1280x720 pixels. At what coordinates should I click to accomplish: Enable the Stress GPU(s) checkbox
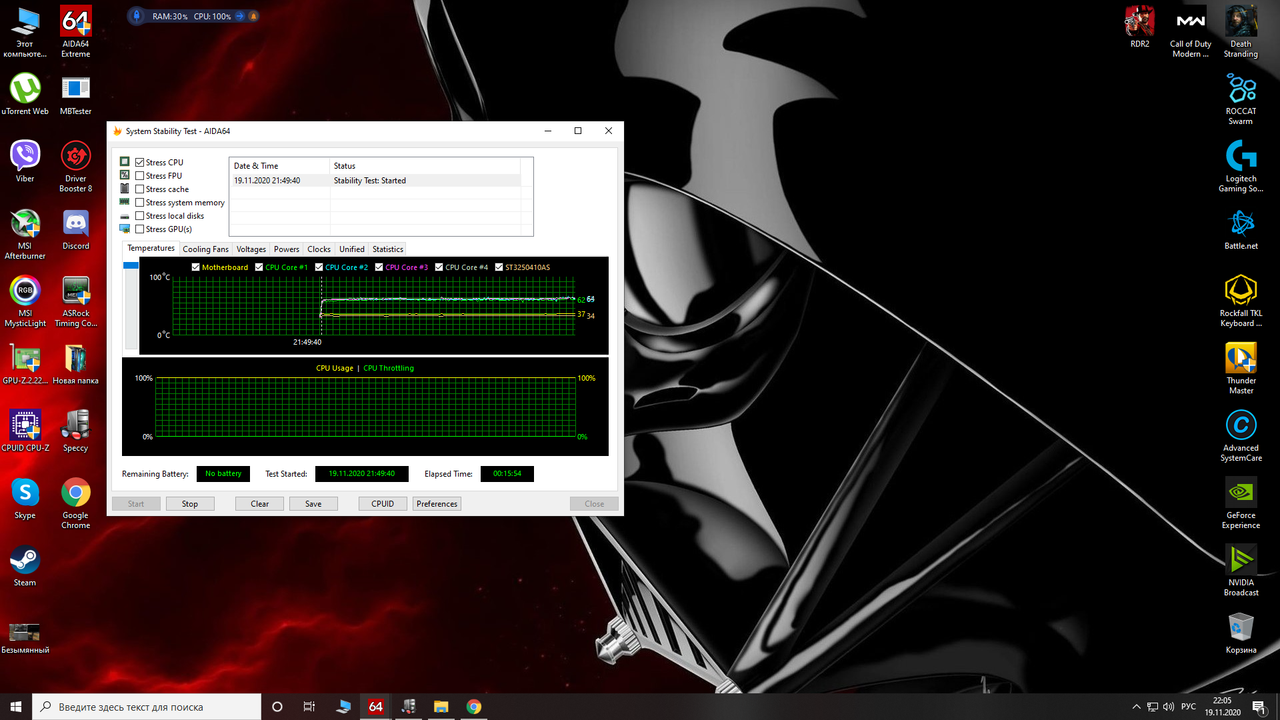[x=140, y=229]
